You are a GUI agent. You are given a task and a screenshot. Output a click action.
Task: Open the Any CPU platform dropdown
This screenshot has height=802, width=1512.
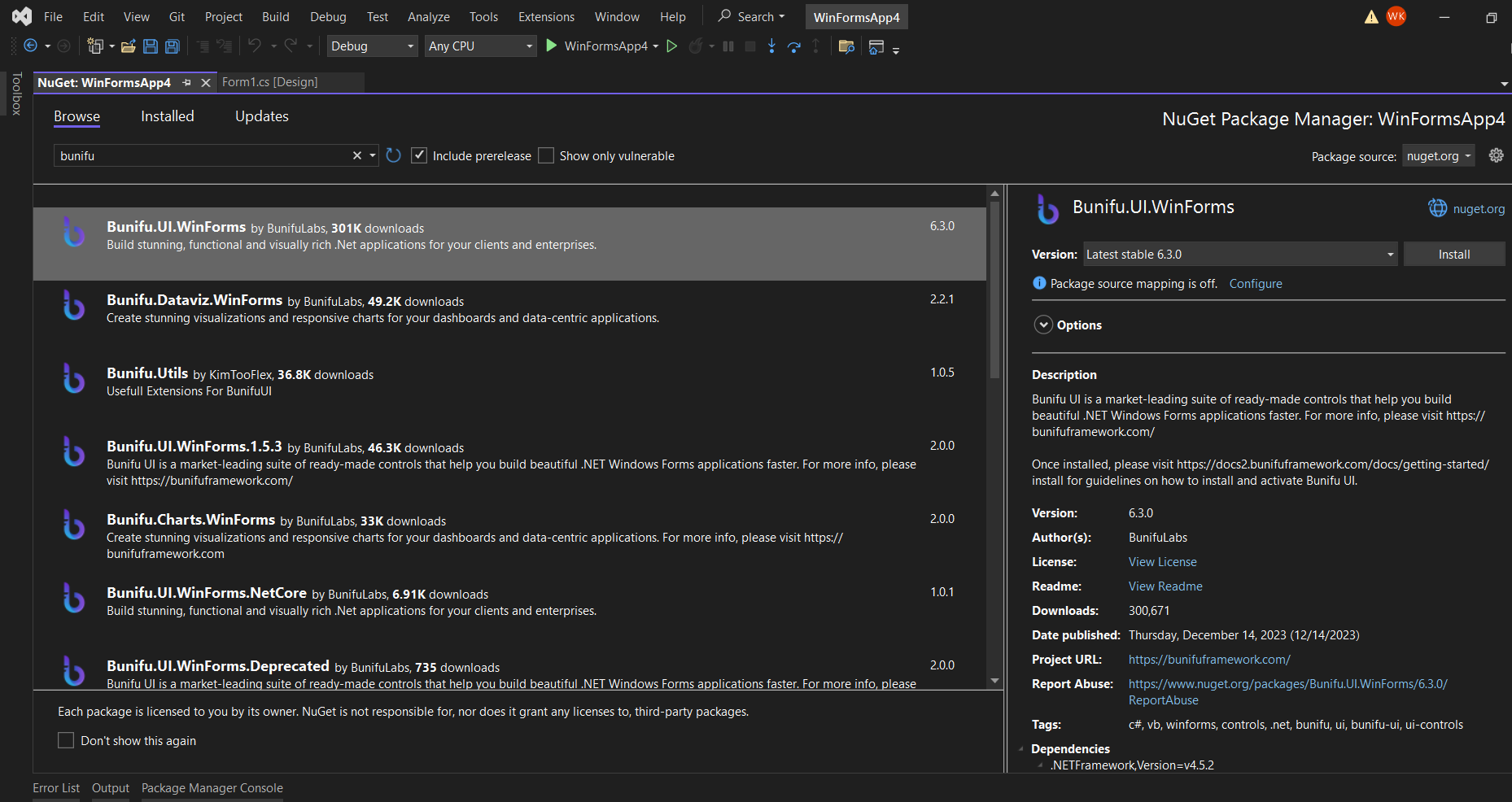[480, 46]
